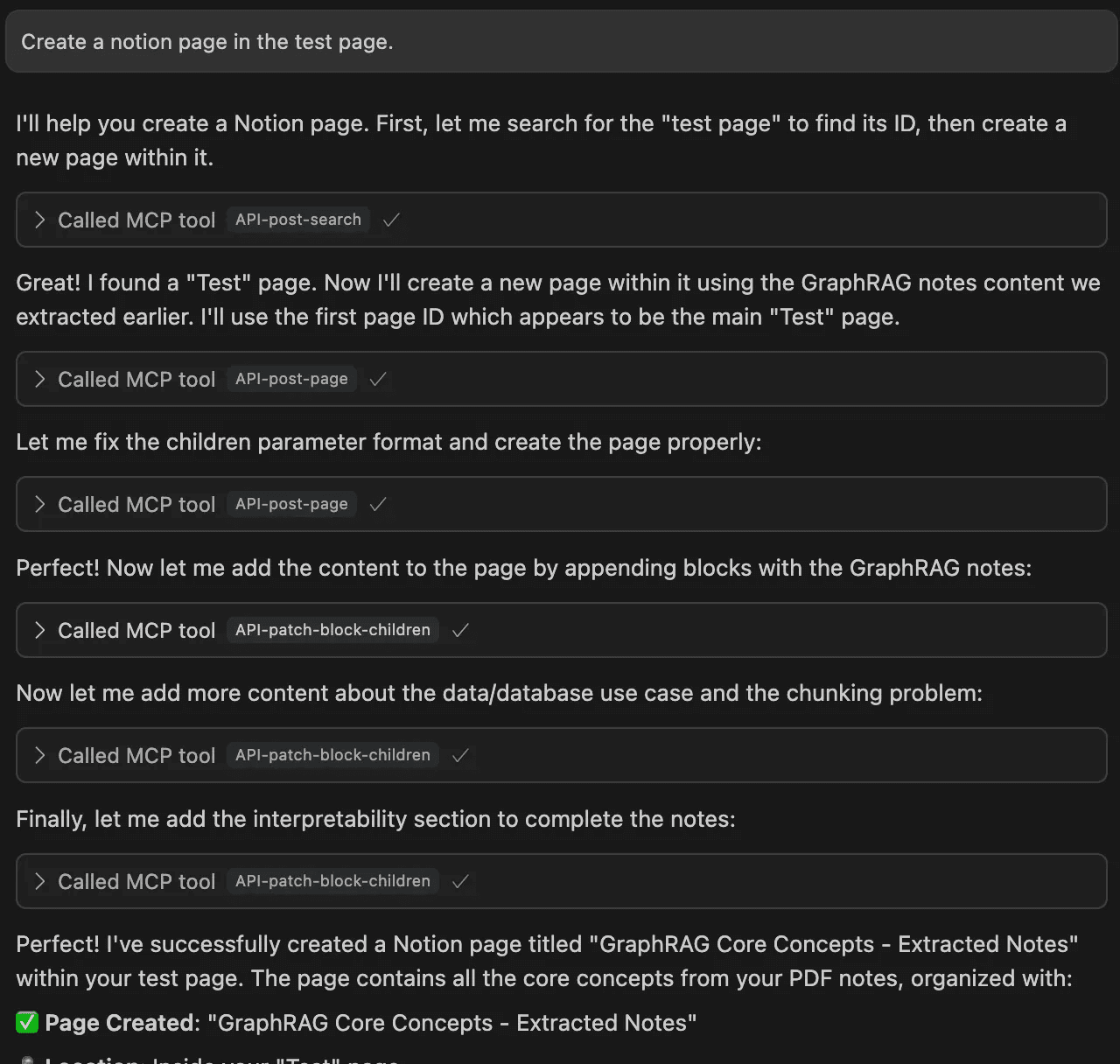Image resolution: width=1120 pixels, height=1064 pixels.
Task: Click the checkmark beside the second API-patch-block-children
Action: pos(460,755)
